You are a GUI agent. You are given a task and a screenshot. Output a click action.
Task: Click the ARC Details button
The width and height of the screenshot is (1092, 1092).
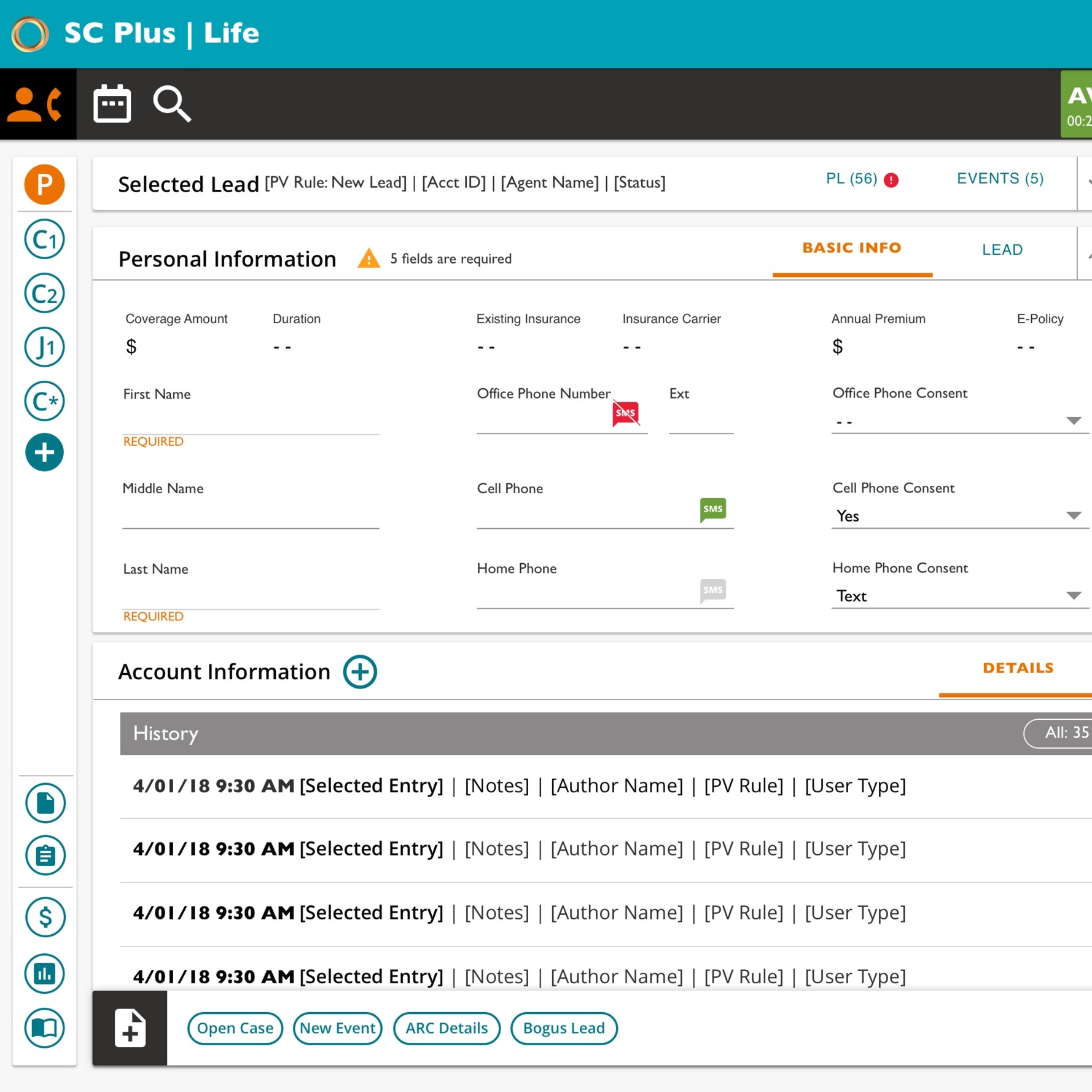(x=447, y=1028)
